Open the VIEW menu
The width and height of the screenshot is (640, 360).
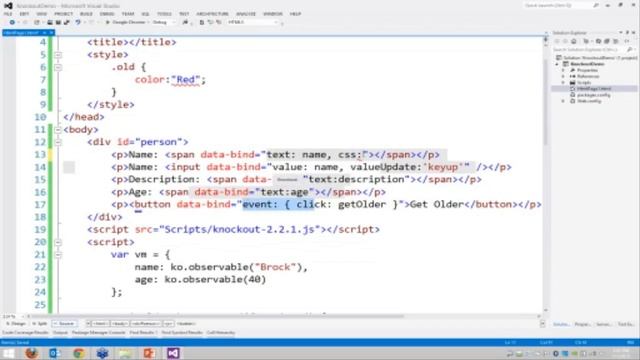pos(42,14)
